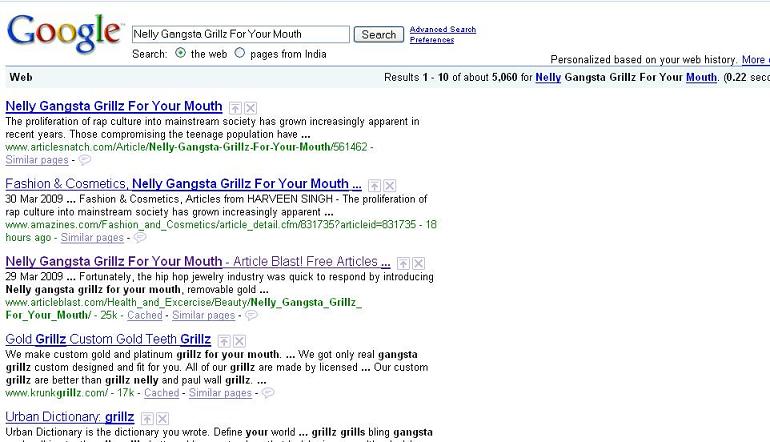Open Cached copy of krunkgrillz.com result
Viewport: 770px width, 442px height.
[162, 392]
